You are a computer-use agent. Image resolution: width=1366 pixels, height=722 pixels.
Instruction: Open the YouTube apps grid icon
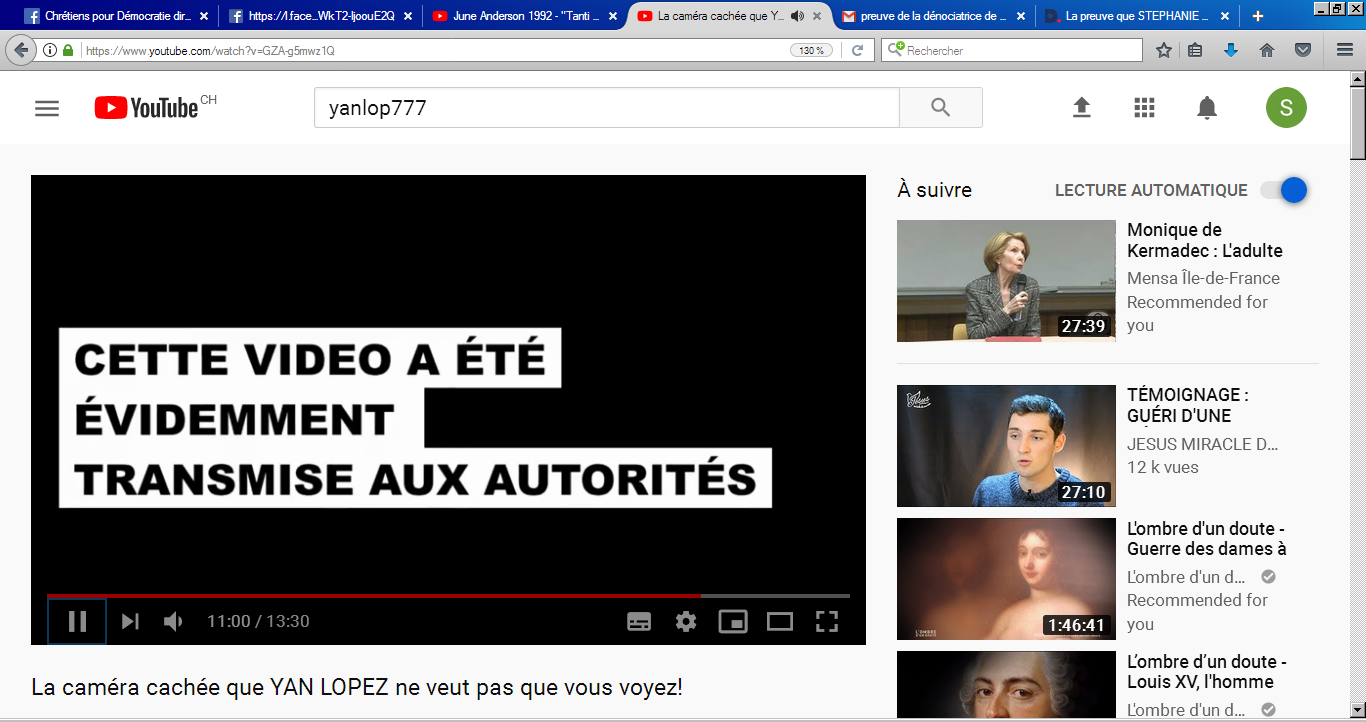(1144, 108)
